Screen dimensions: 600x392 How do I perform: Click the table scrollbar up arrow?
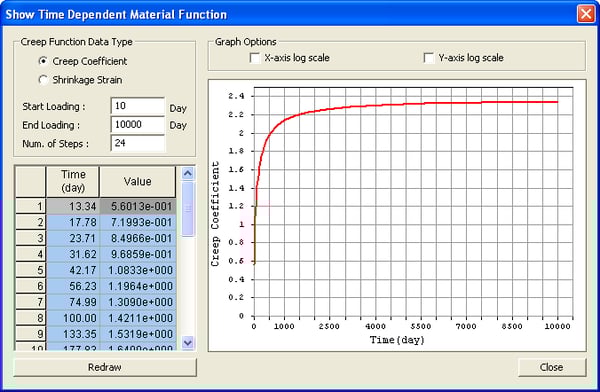[188, 173]
